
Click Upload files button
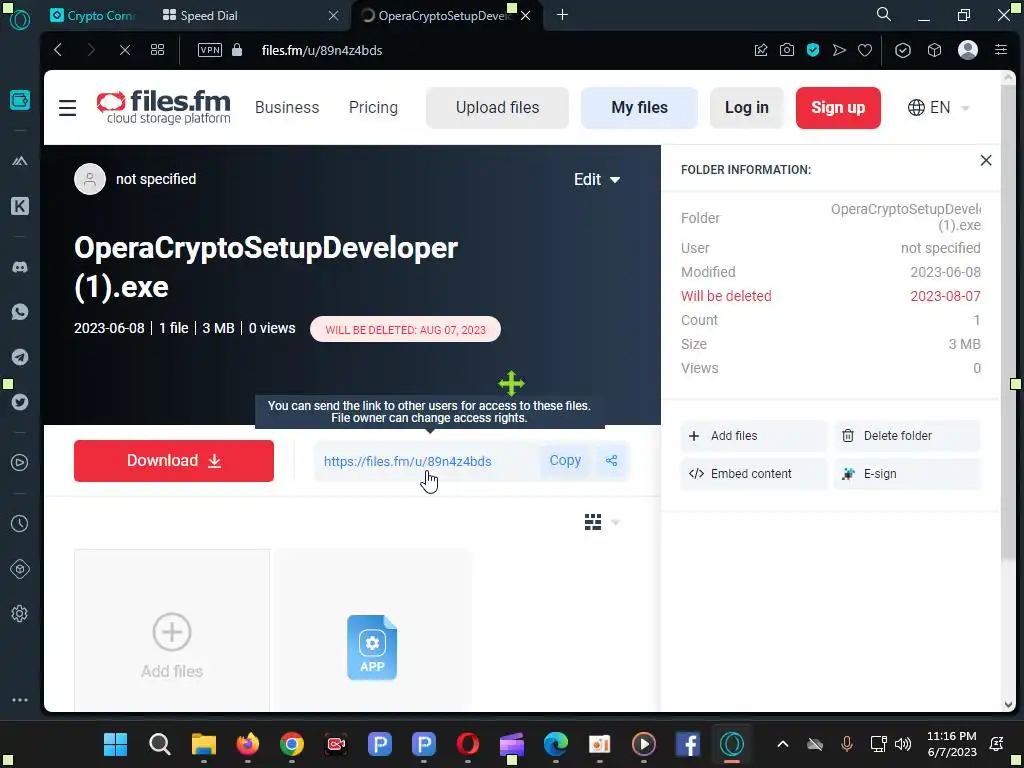tap(498, 107)
